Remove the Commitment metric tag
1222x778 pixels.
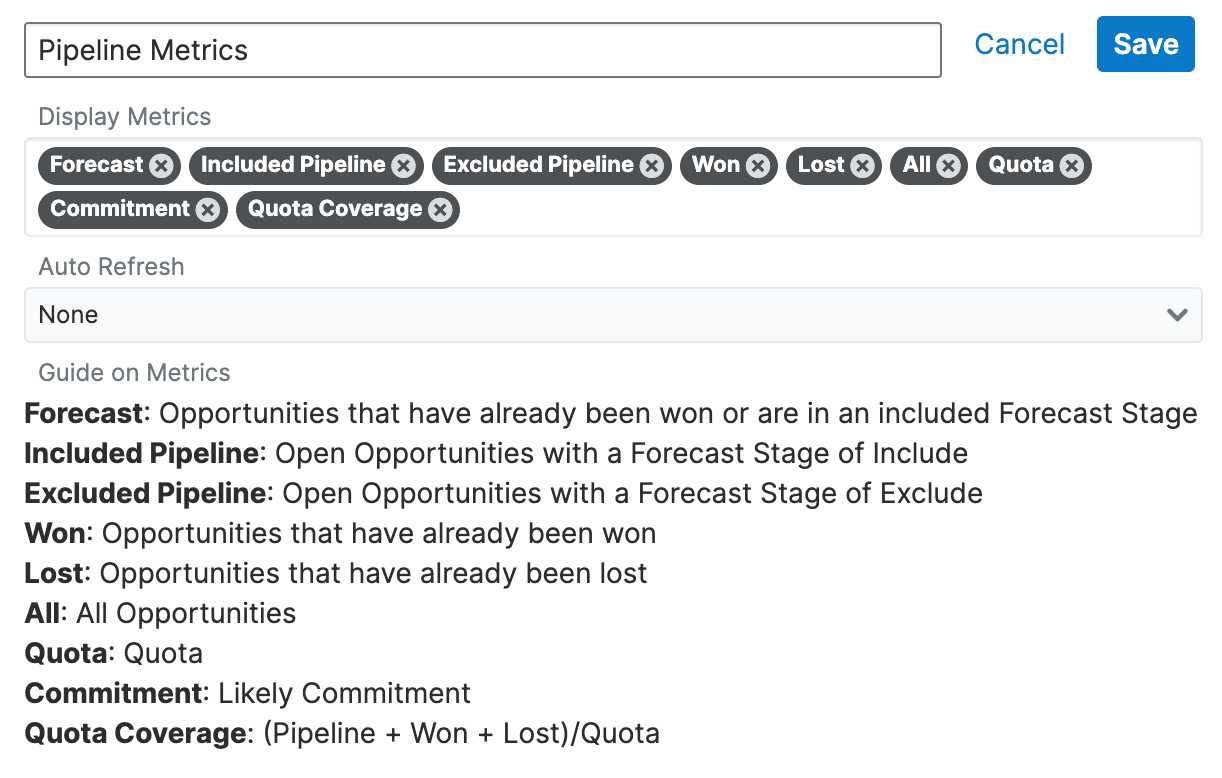click(207, 210)
